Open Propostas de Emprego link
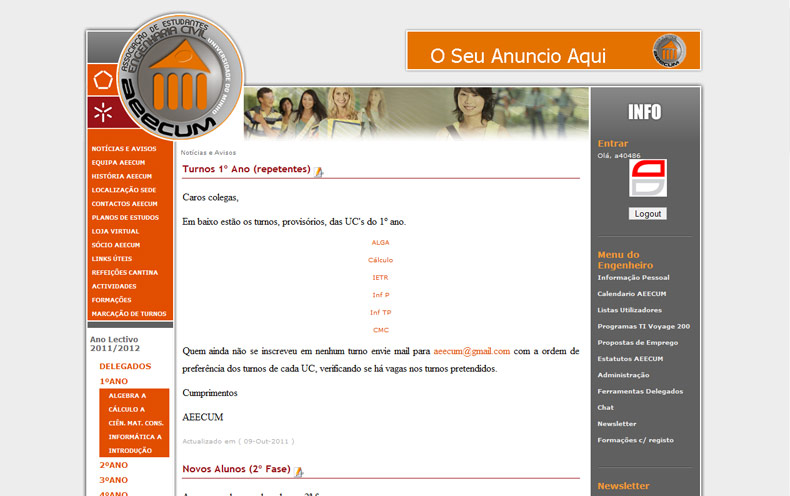790x496 pixels. 638,342
